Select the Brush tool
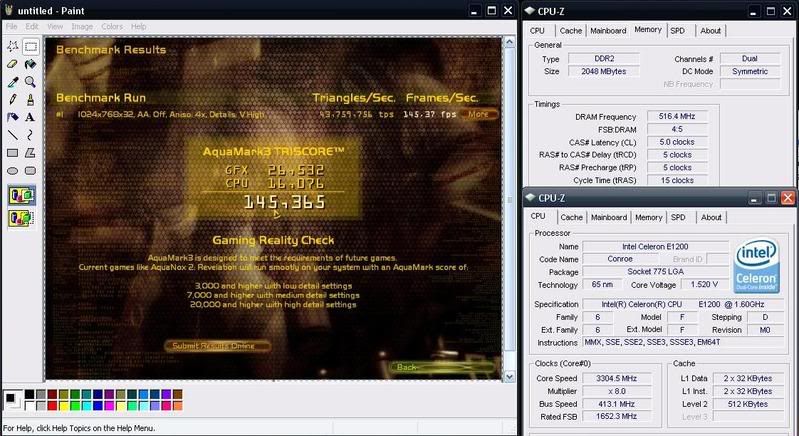Image resolution: width=799 pixels, height=436 pixels. click(x=31, y=100)
